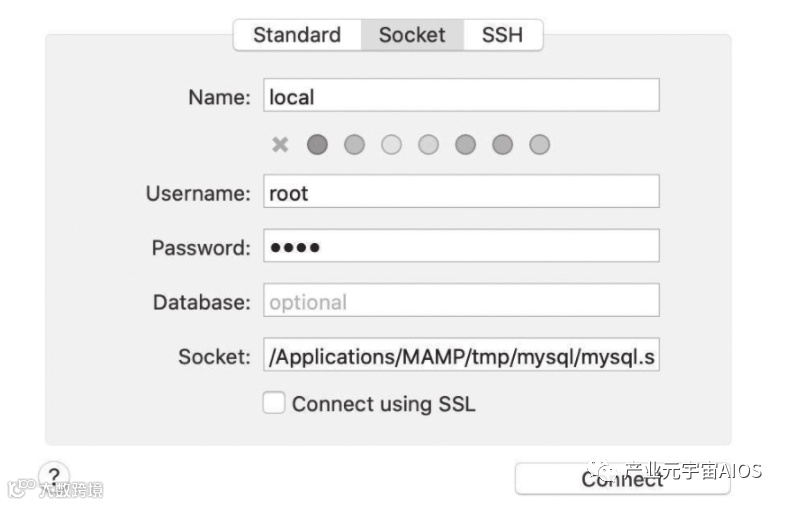The image size is (787, 505).
Task: Enable Connect using SSL checkbox
Action: (273, 403)
